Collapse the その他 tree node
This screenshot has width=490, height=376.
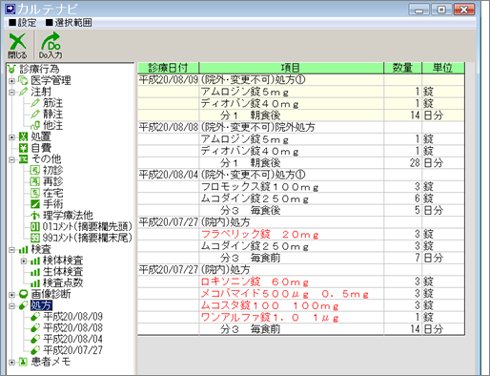[12, 159]
